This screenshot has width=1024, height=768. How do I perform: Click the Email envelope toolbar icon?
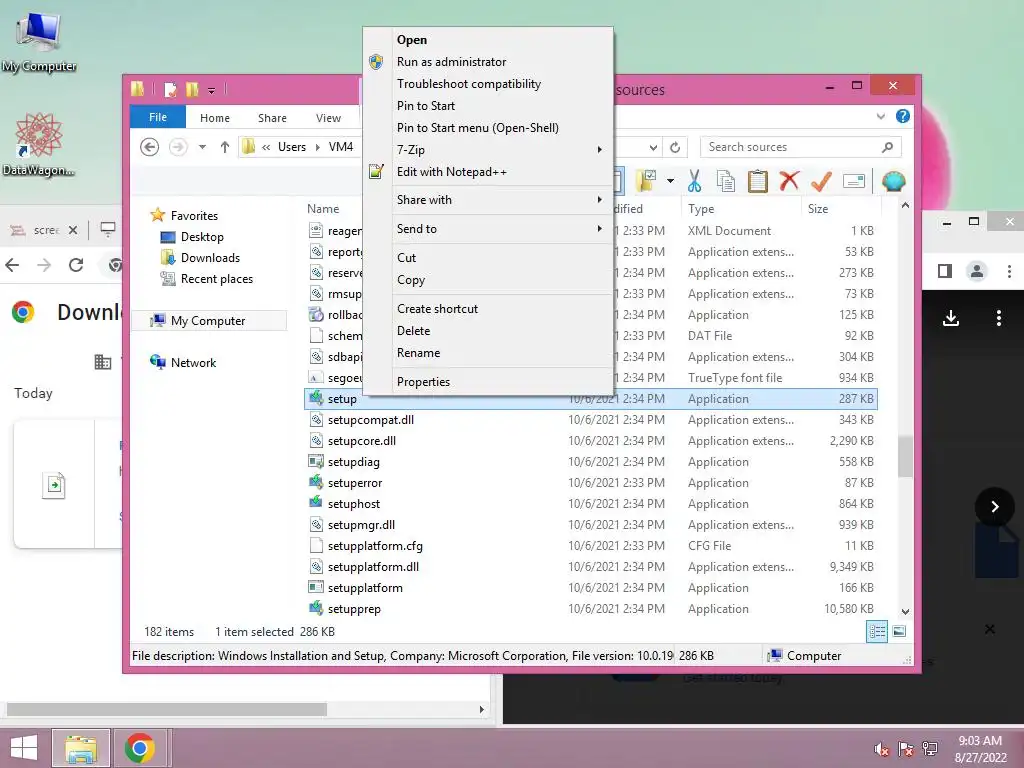click(x=854, y=181)
